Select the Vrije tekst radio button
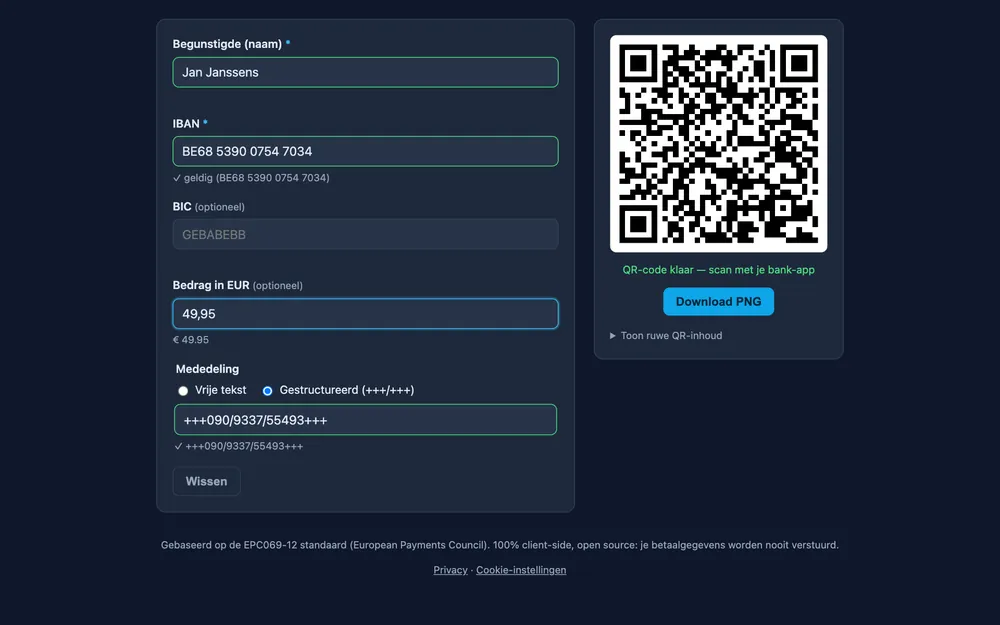This screenshot has width=1000, height=625. (x=183, y=391)
